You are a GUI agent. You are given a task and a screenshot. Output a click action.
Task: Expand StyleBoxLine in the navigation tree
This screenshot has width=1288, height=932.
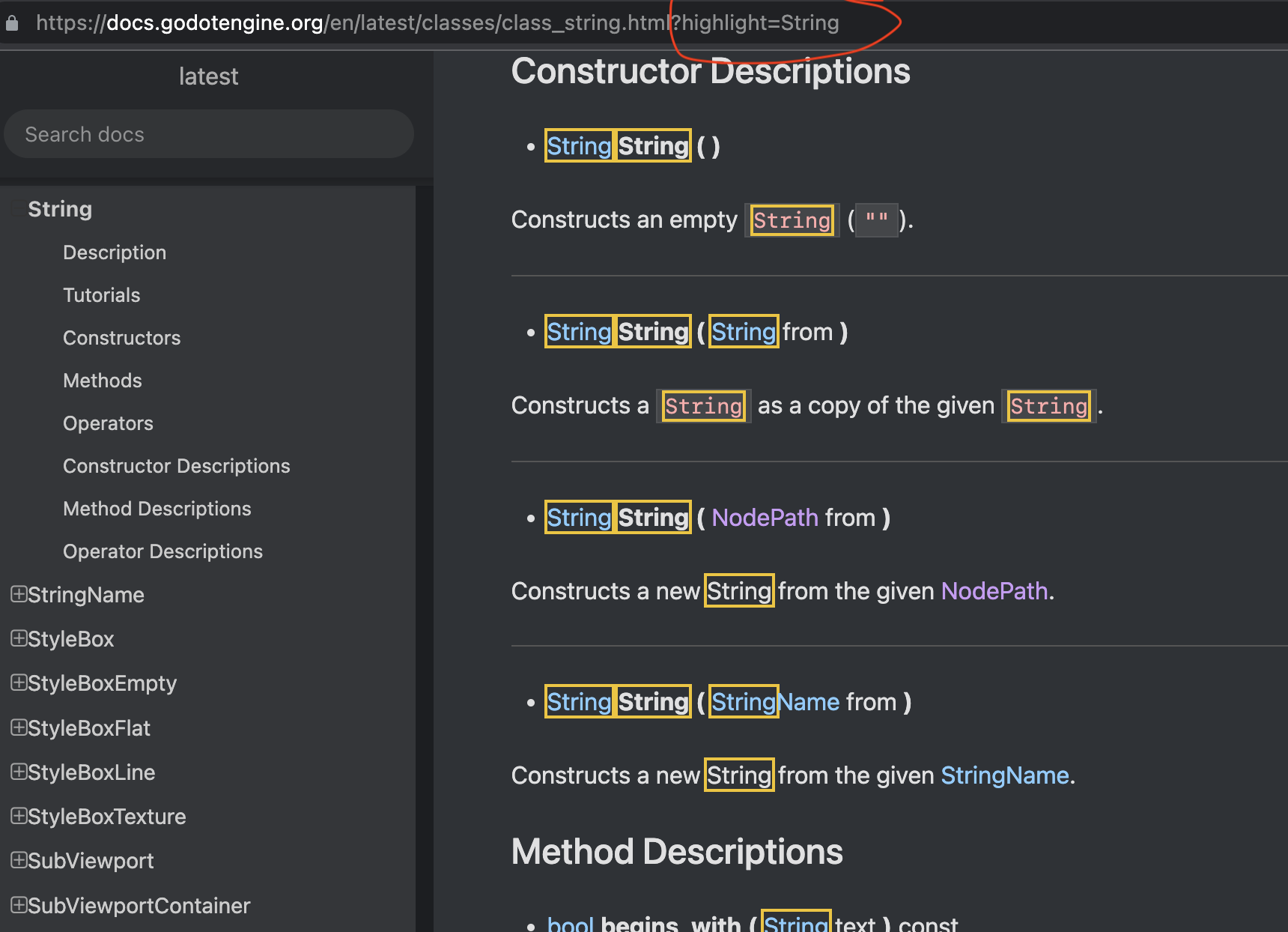[18, 772]
